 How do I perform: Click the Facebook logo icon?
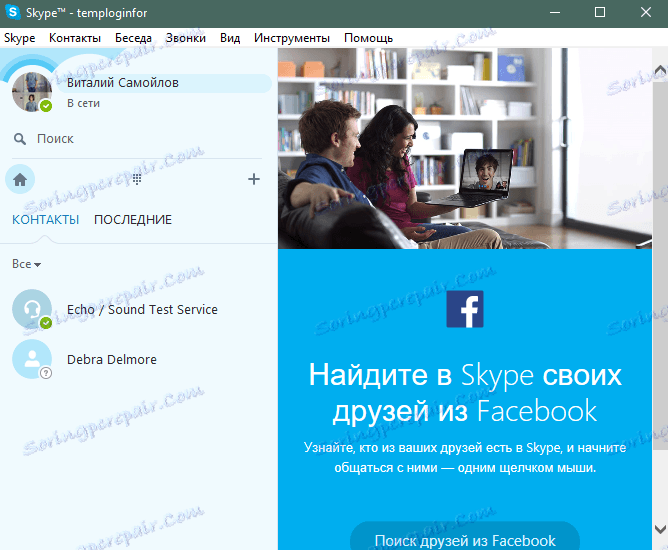click(x=465, y=309)
